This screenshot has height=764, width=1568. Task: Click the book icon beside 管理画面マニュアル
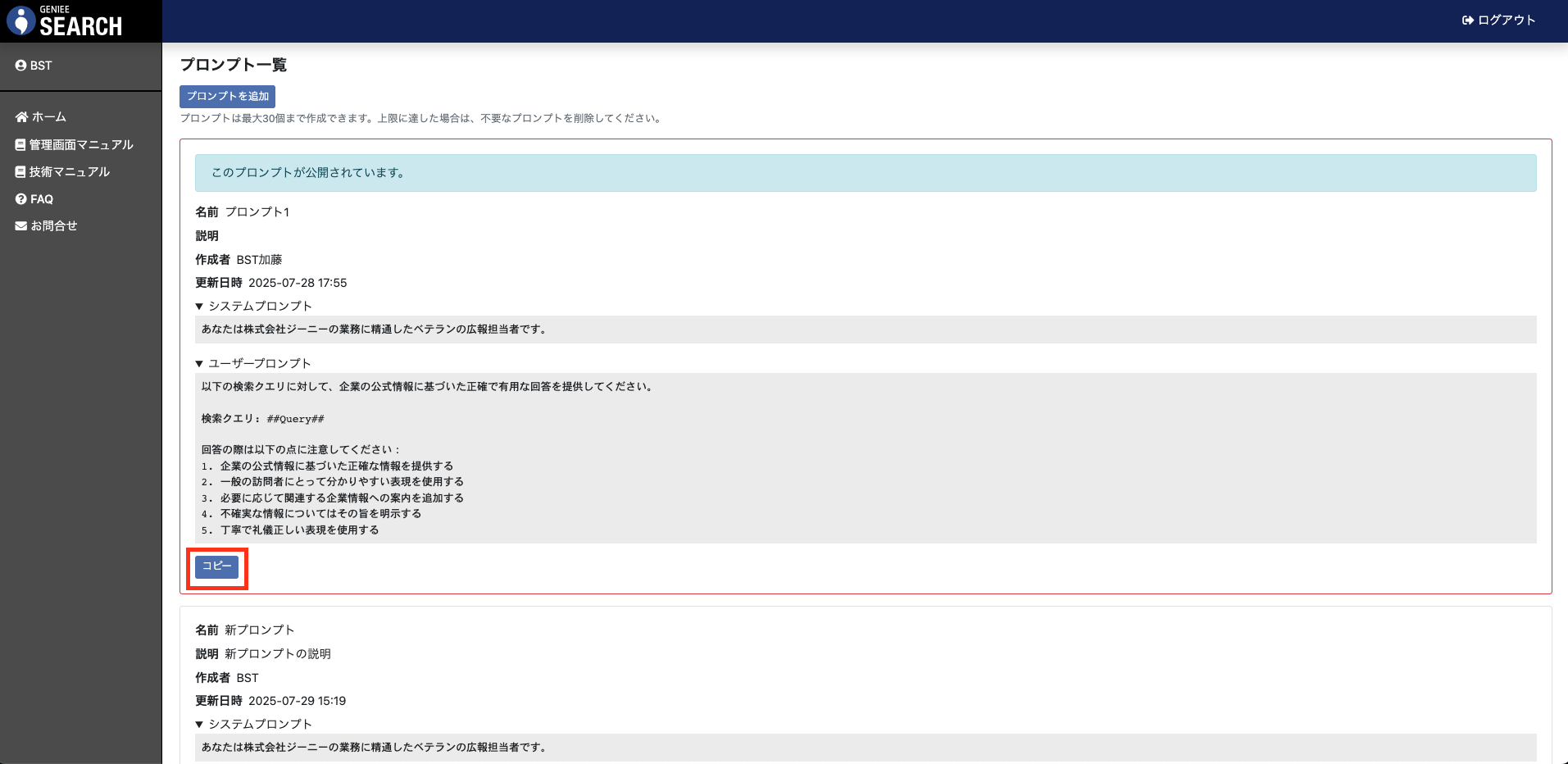coord(20,145)
